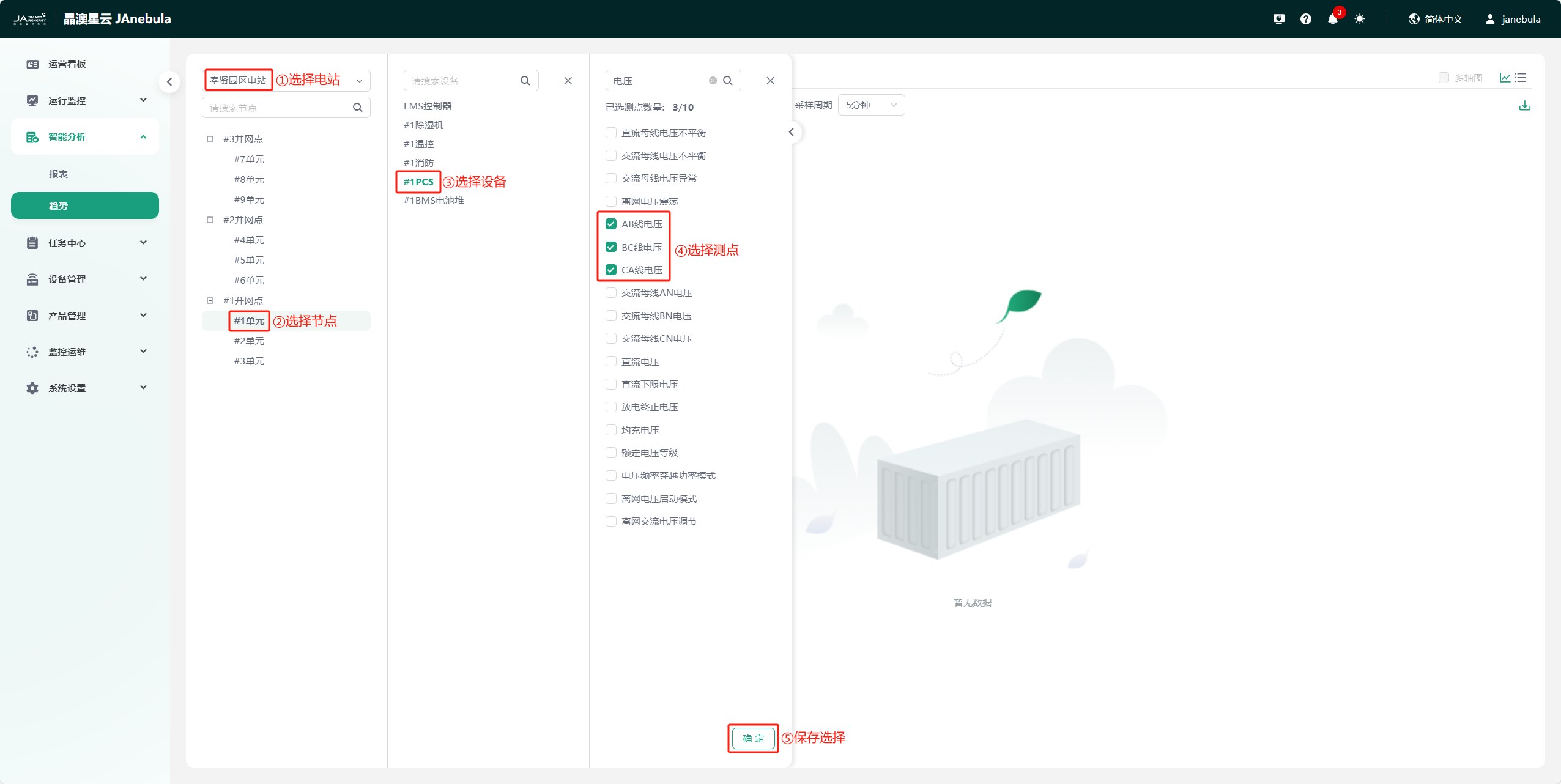Check the 直流电压 checkbox
Image resolution: width=1561 pixels, height=784 pixels.
[610, 361]
